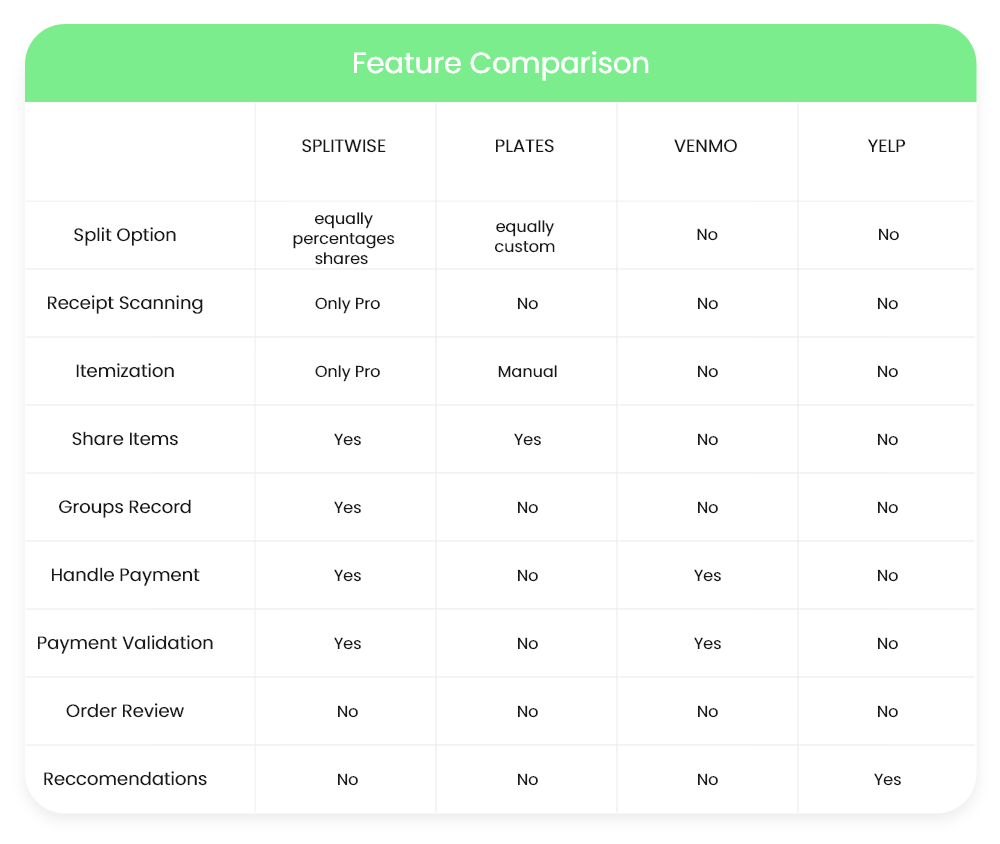
Task: Click the Receipt Scanning row label
Action: (125, 303)
